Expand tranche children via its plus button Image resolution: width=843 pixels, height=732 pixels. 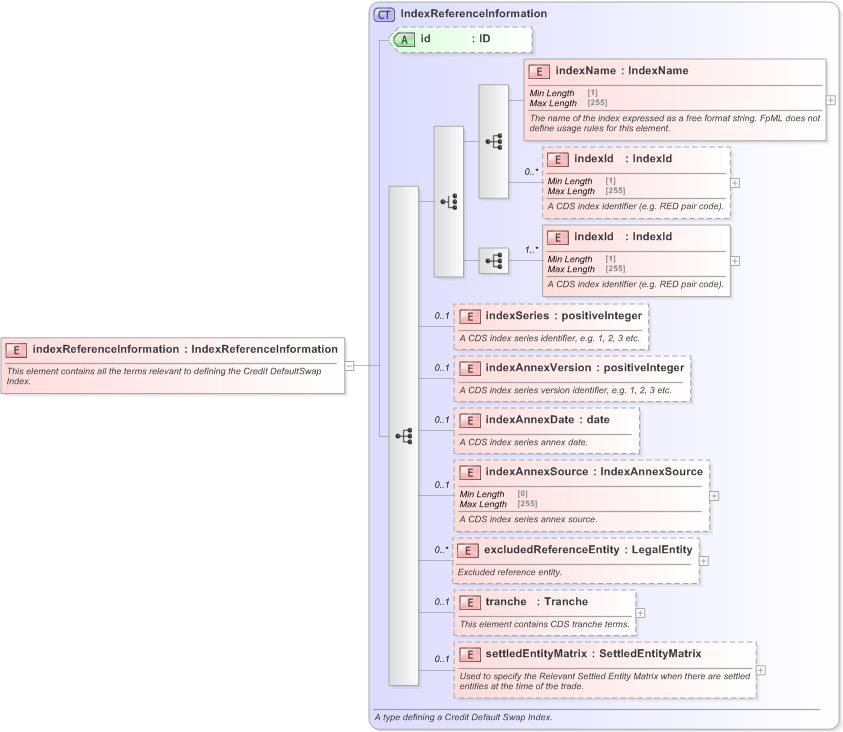(x=639, y=612)
